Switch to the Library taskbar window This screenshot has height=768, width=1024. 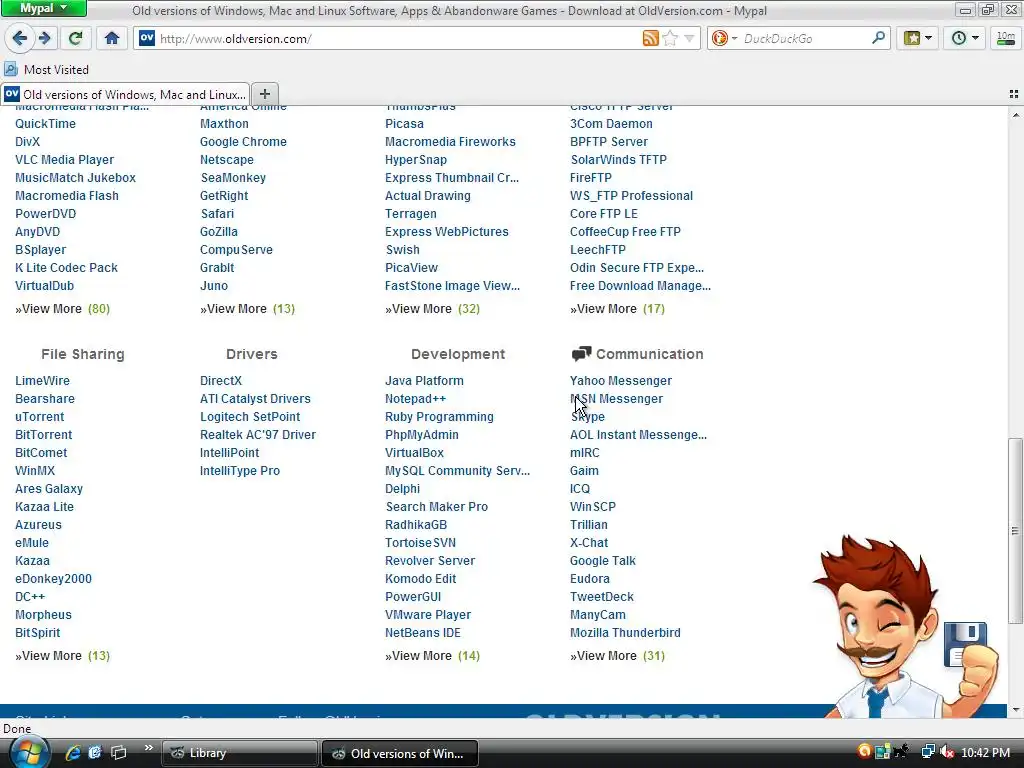(x=240, y=753)
